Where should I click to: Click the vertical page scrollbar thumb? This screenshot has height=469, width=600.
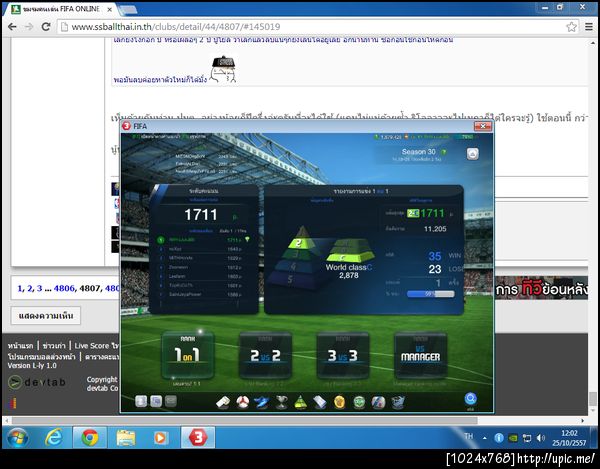(x=592, y=399)
